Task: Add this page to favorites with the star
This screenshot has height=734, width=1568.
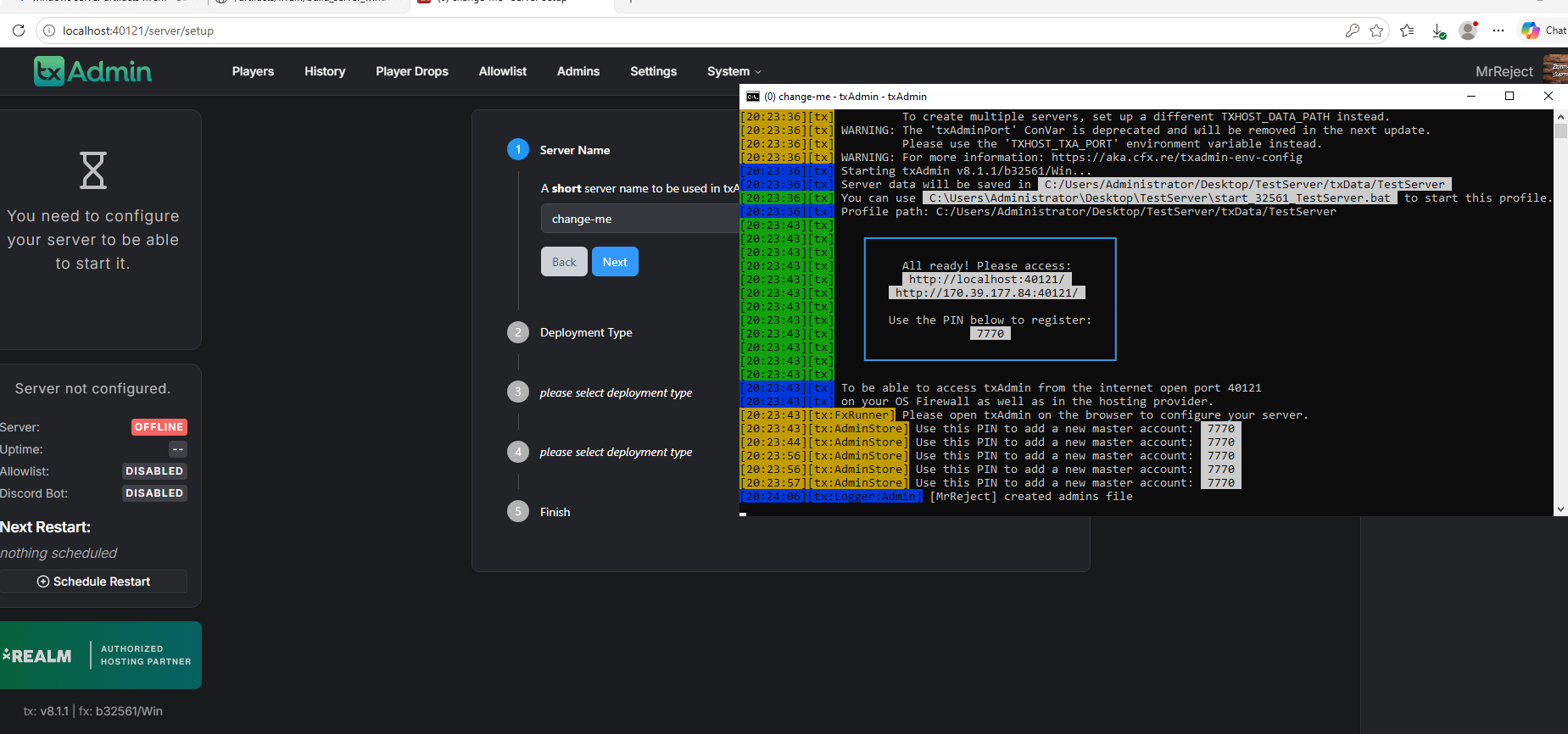Action: coord(1376,31)
